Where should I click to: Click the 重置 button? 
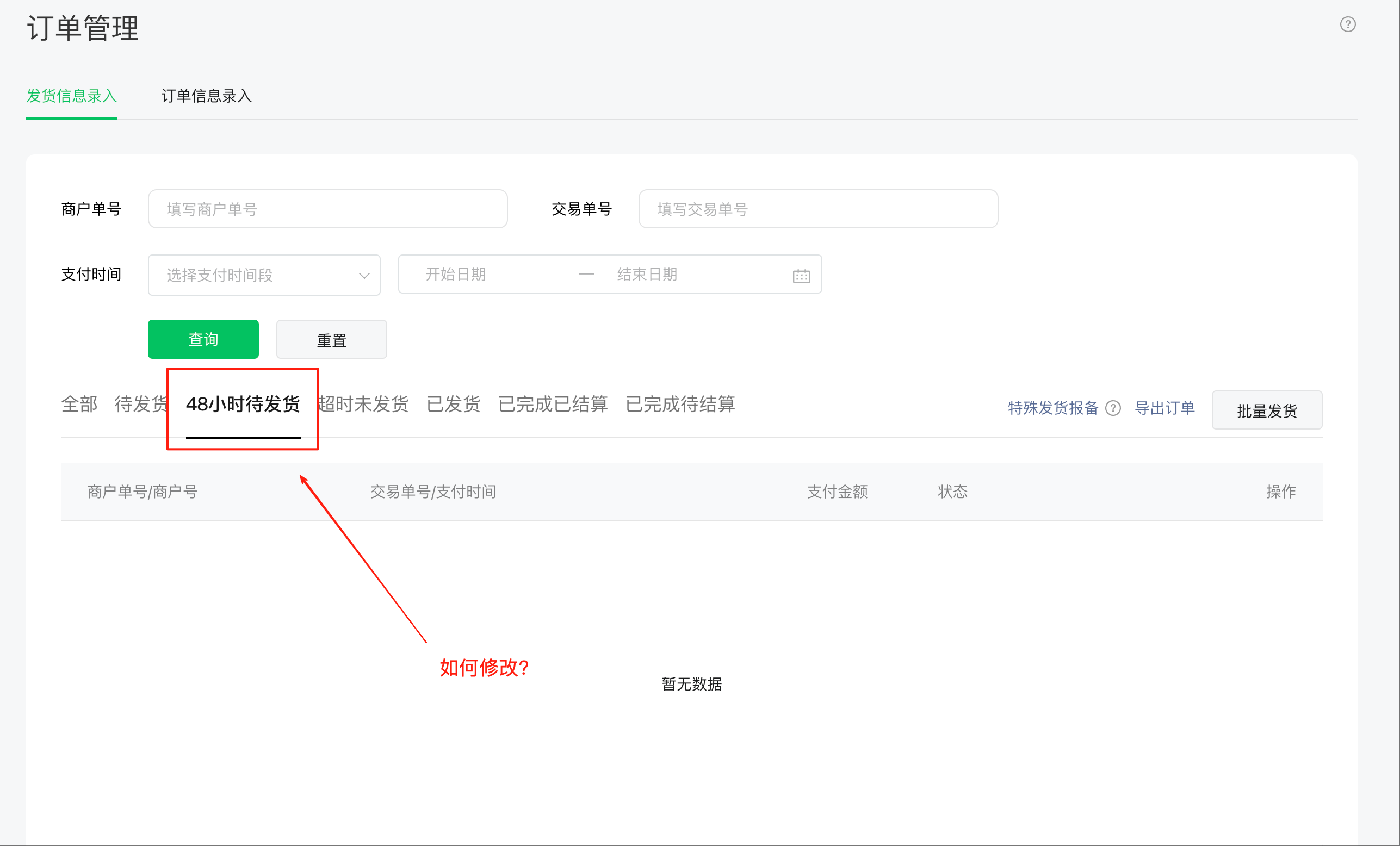(x=331, y=339)
